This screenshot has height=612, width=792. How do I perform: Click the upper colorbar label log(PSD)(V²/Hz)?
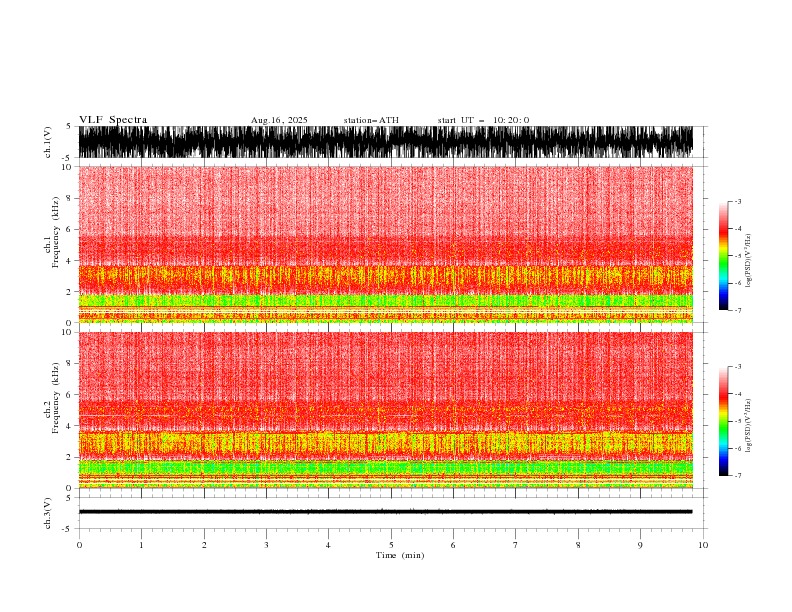pyautogui.click(x=748, y=261)
